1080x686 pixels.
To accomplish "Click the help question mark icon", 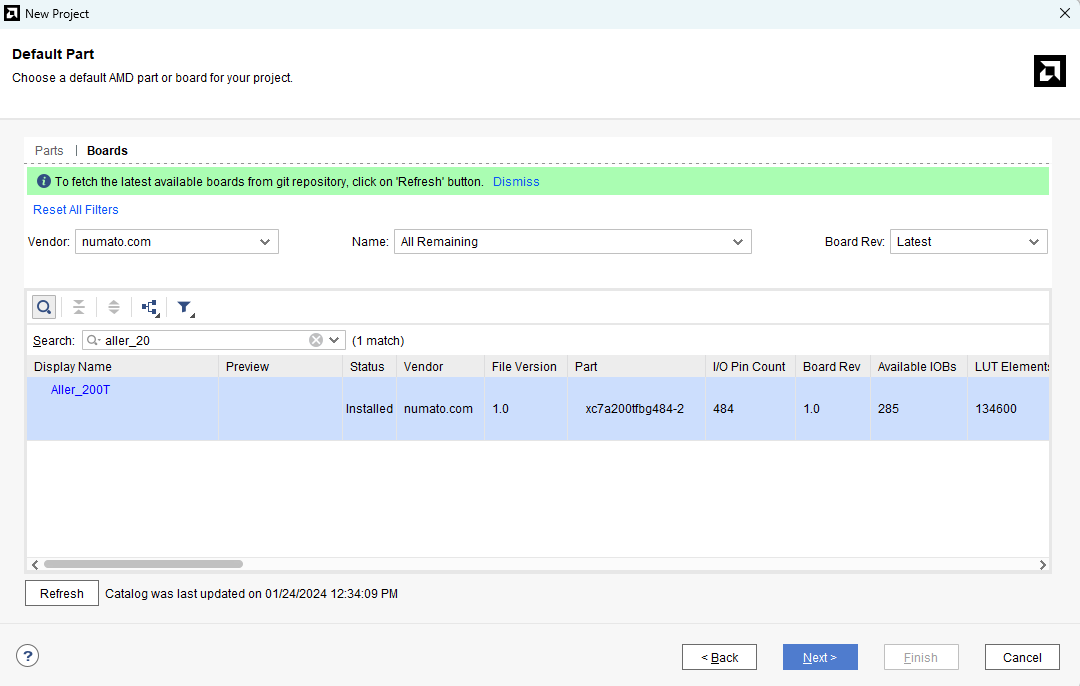I will pos(28,656).
